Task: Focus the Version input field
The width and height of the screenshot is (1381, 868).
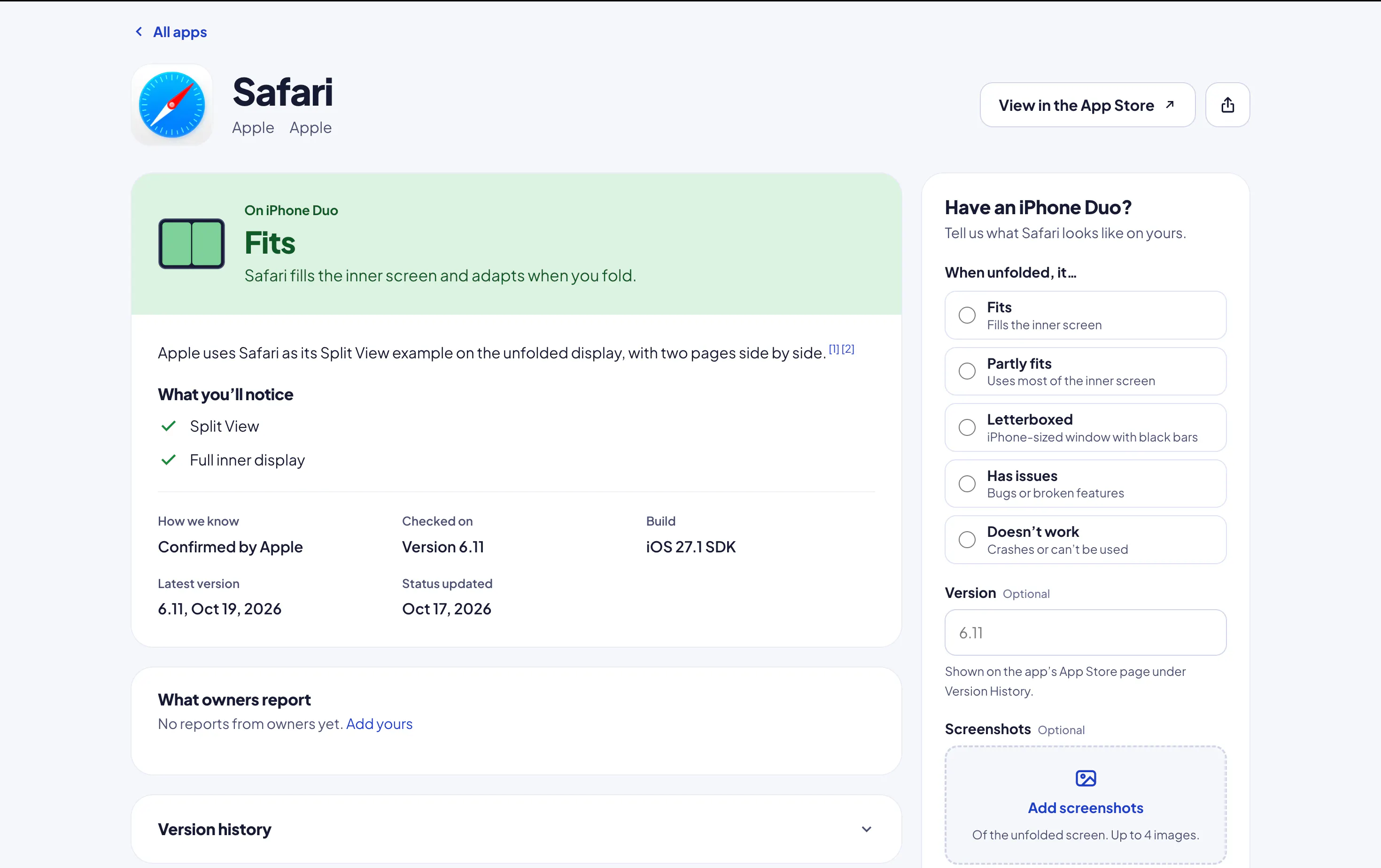Action: point(1085,632)
